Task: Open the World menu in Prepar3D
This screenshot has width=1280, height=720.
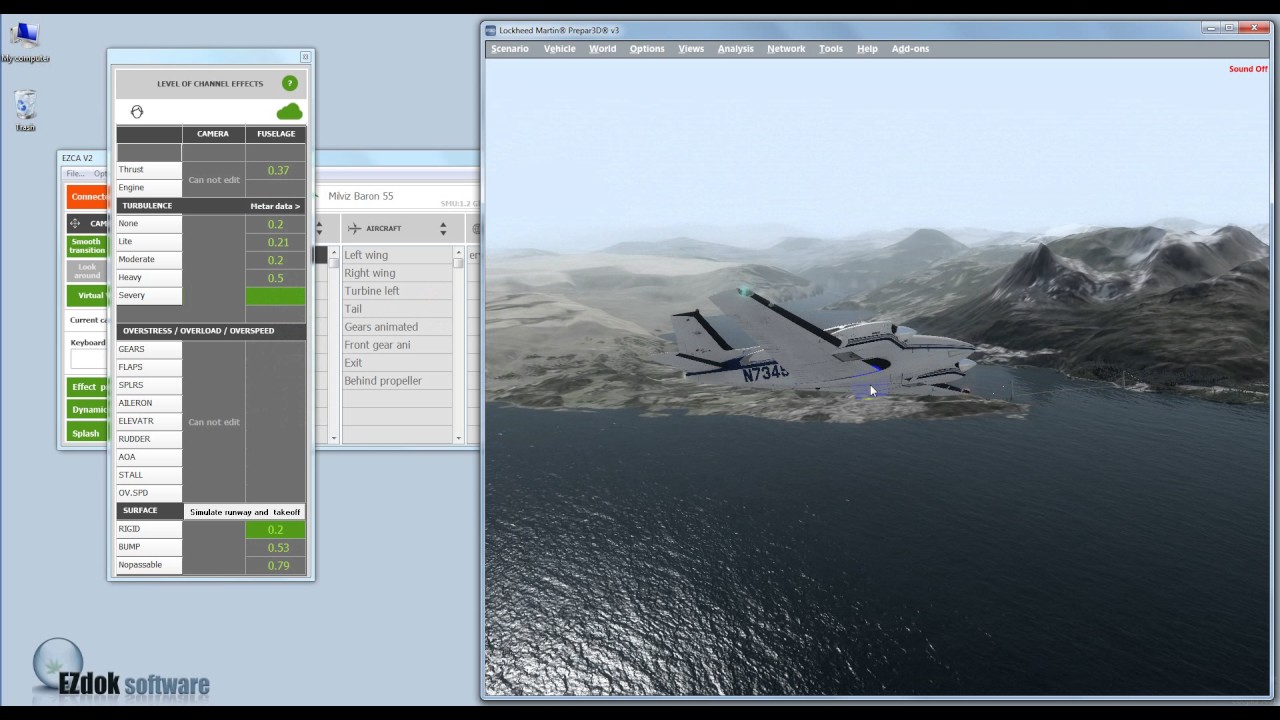Action: pyautogui.click(x=602, y=48)
